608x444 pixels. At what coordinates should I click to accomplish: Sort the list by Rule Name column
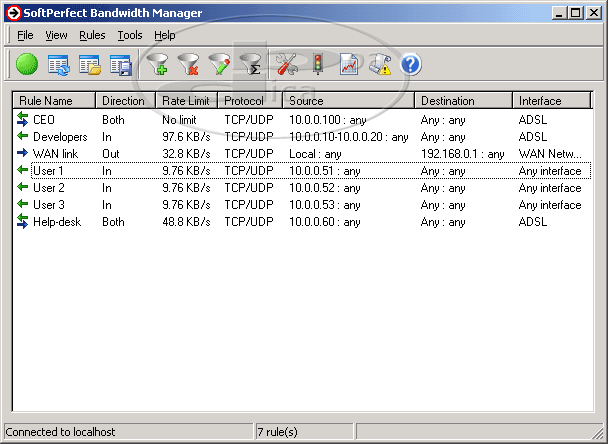click(x=54, y=101)
